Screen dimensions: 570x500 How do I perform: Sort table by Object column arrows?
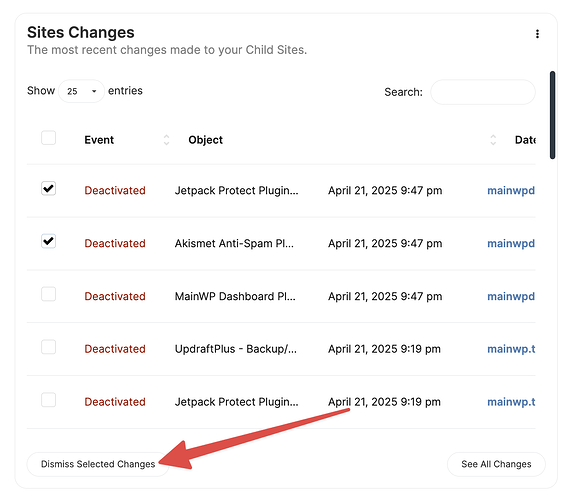pos(493,140)
